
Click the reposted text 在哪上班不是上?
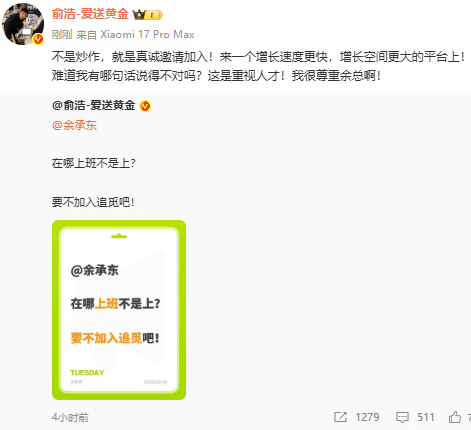pos(93,163)
